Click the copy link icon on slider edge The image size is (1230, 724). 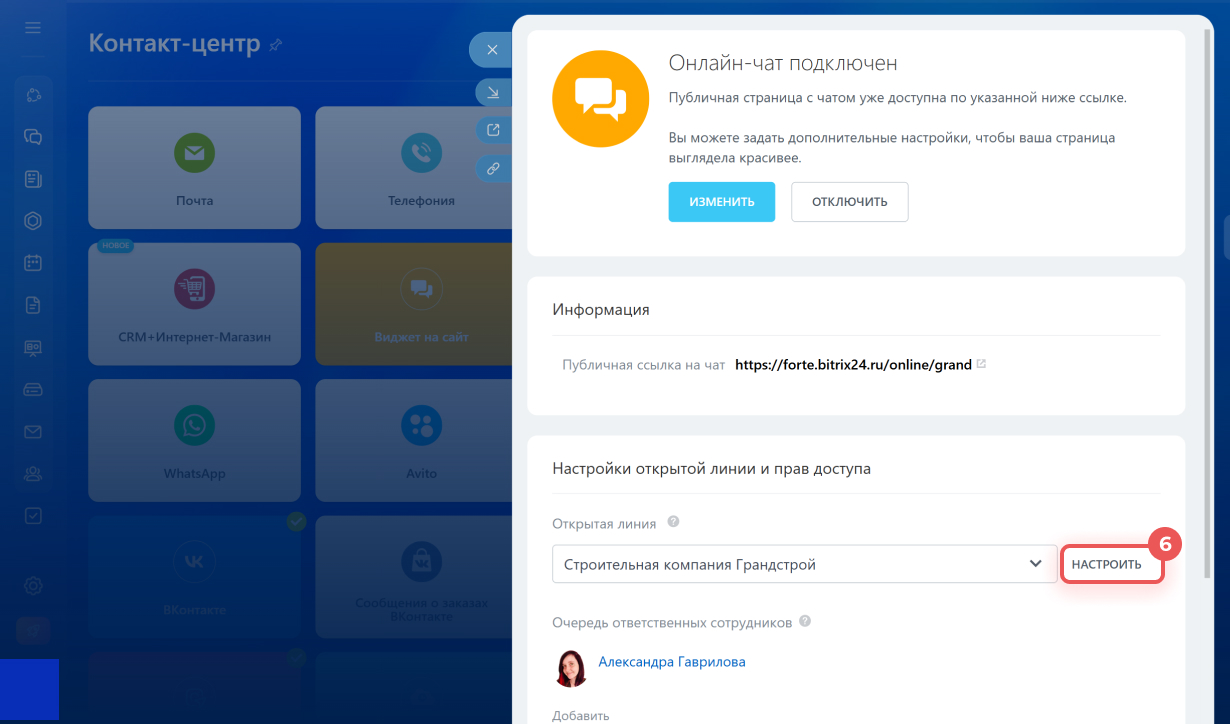[493, 168]
